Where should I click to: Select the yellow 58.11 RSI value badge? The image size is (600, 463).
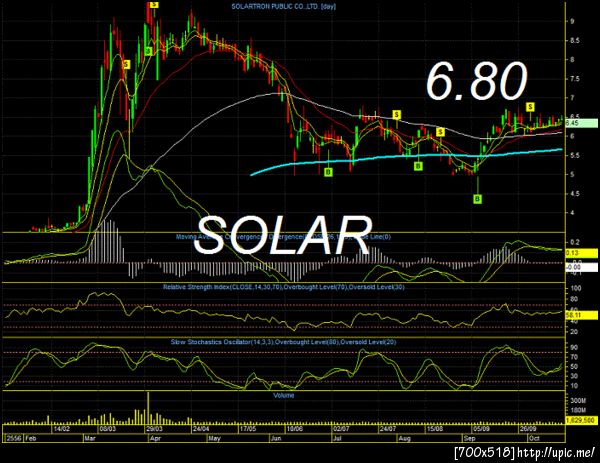click(x=581, y=315)
